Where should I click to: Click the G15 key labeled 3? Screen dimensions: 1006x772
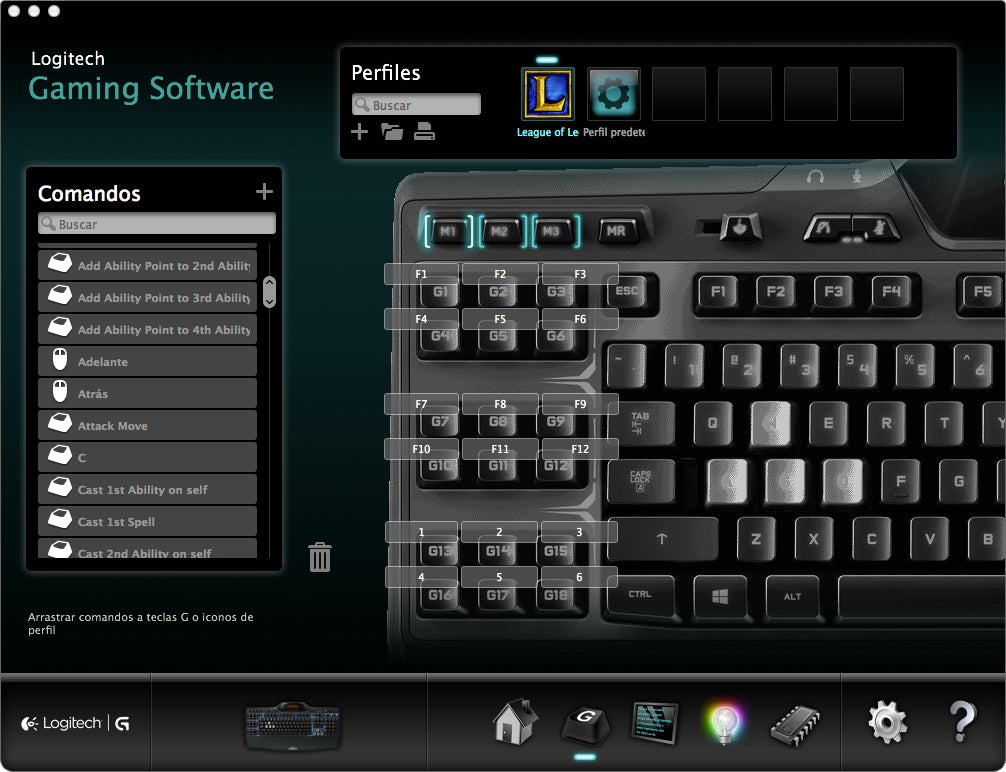556,551
